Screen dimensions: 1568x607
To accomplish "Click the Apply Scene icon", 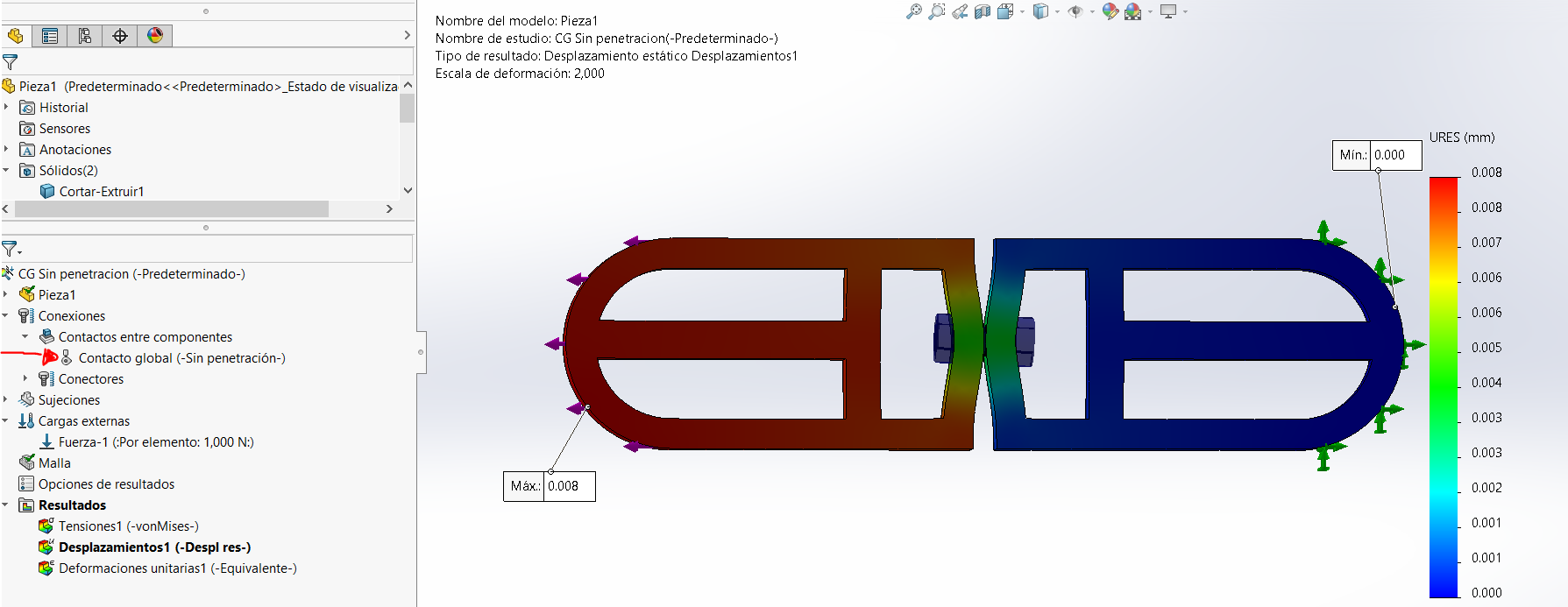I will tap(1133, 11).
